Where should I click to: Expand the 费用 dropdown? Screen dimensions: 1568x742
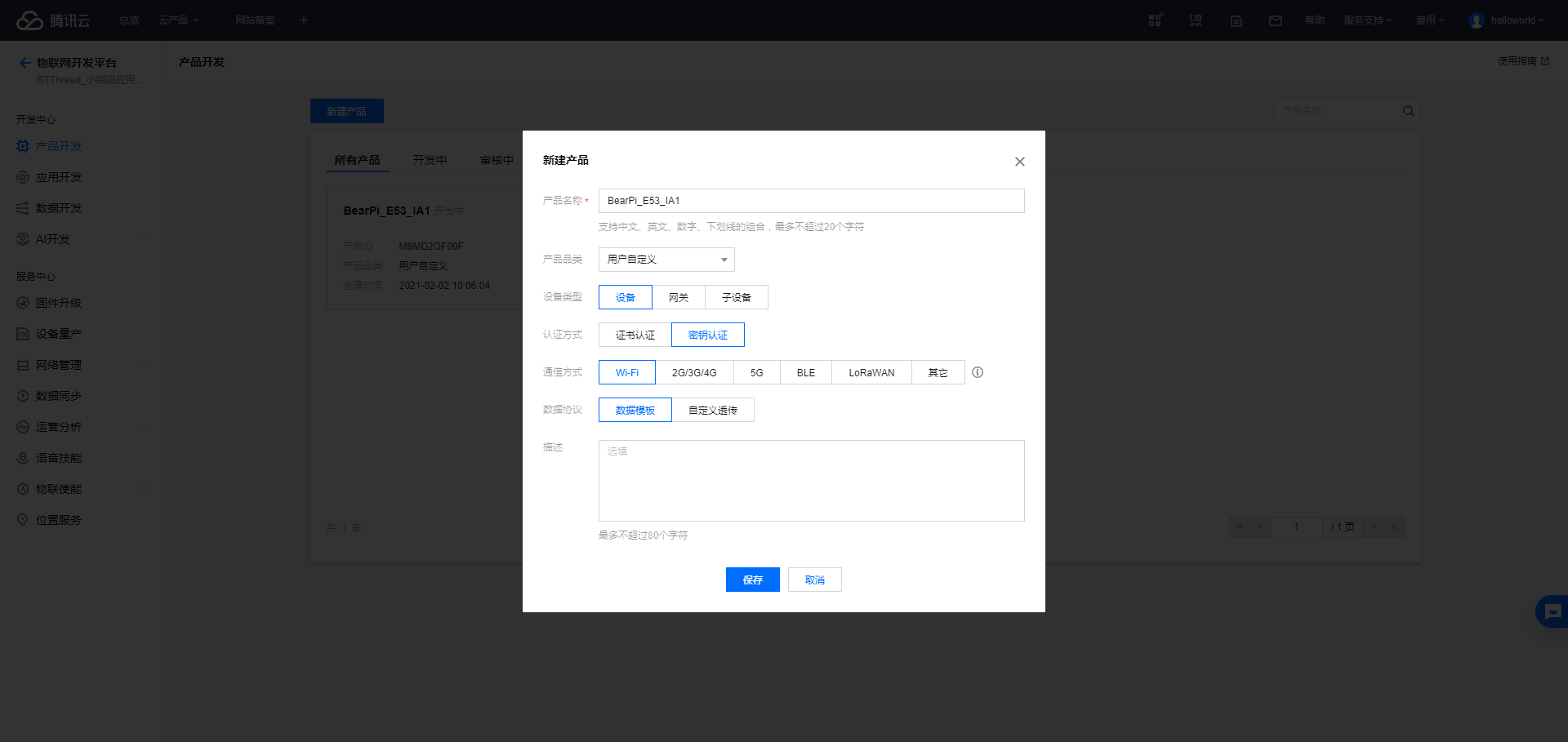pyautogui.click(x=1430, y=20)
